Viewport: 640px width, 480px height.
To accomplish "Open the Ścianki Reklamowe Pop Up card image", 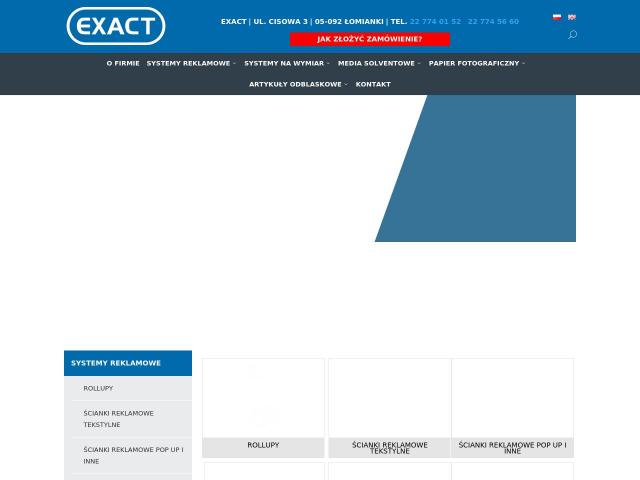I will point(513,398).
